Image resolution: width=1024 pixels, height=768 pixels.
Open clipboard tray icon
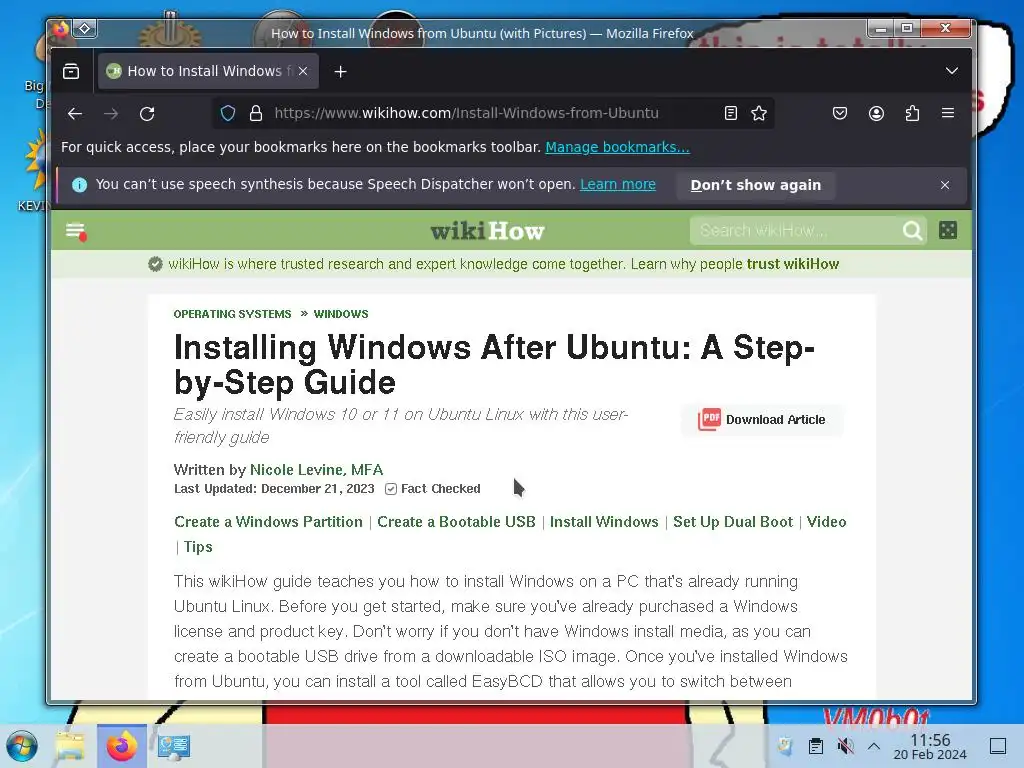point(816,746)
